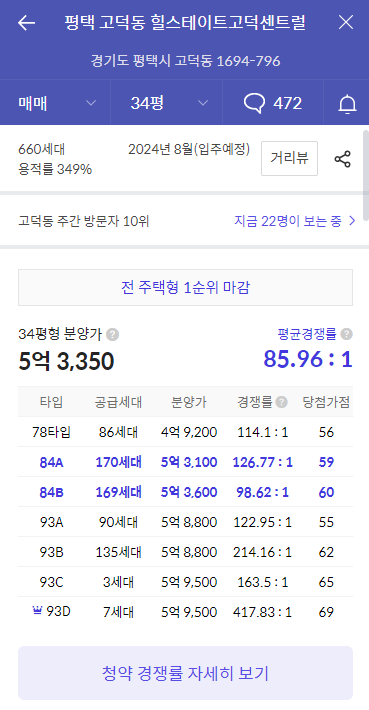369x710 pixels.
Task: Click the 5억 3,350 price value
Action: [66, 361]
